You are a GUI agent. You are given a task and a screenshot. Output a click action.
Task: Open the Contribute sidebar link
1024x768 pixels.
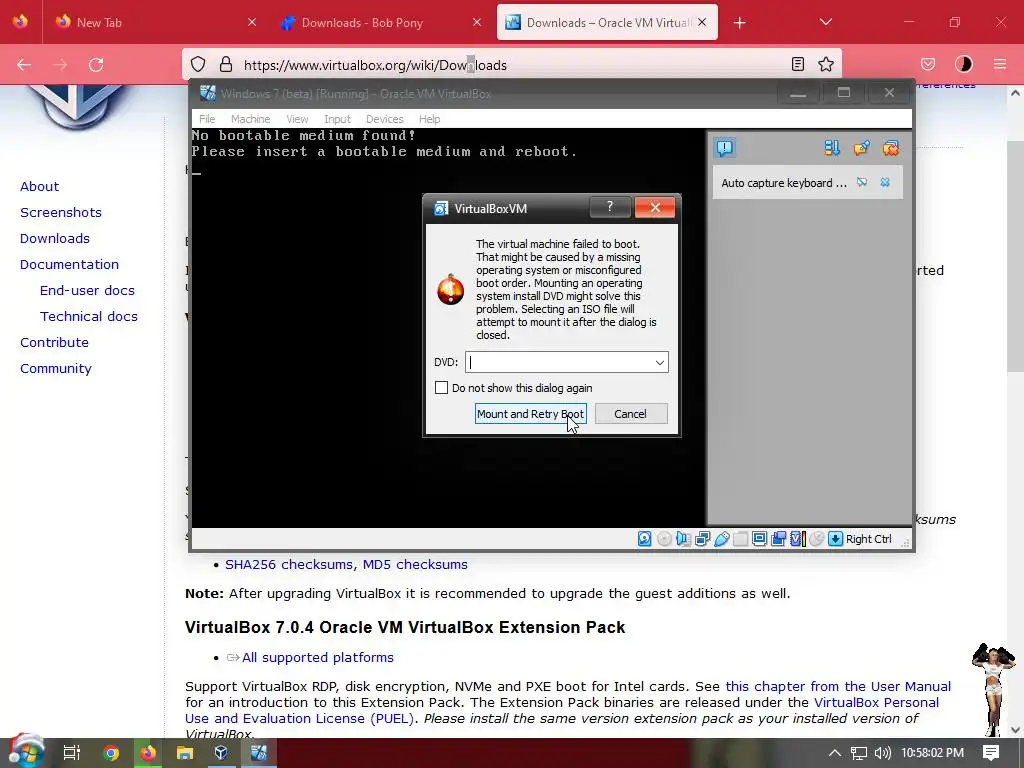pos(54,342)
